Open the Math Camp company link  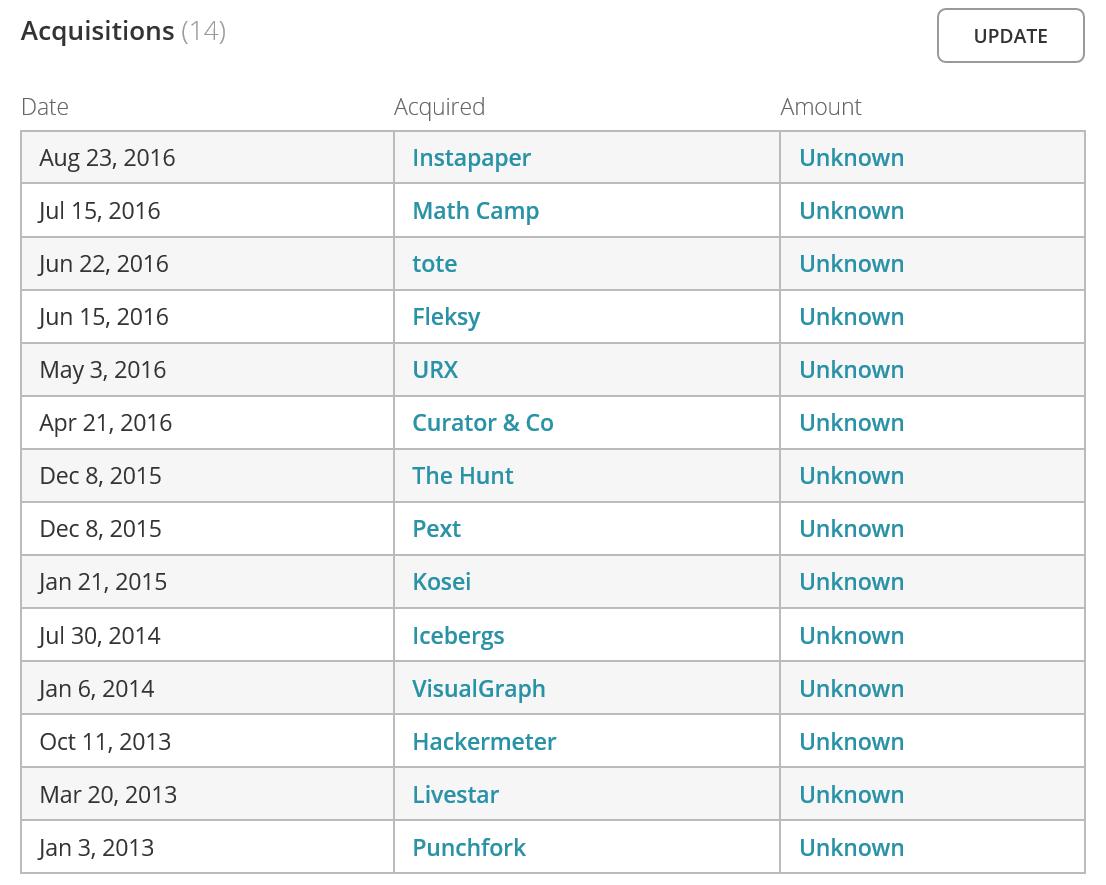pyautogui.click(x=475, y=211)
